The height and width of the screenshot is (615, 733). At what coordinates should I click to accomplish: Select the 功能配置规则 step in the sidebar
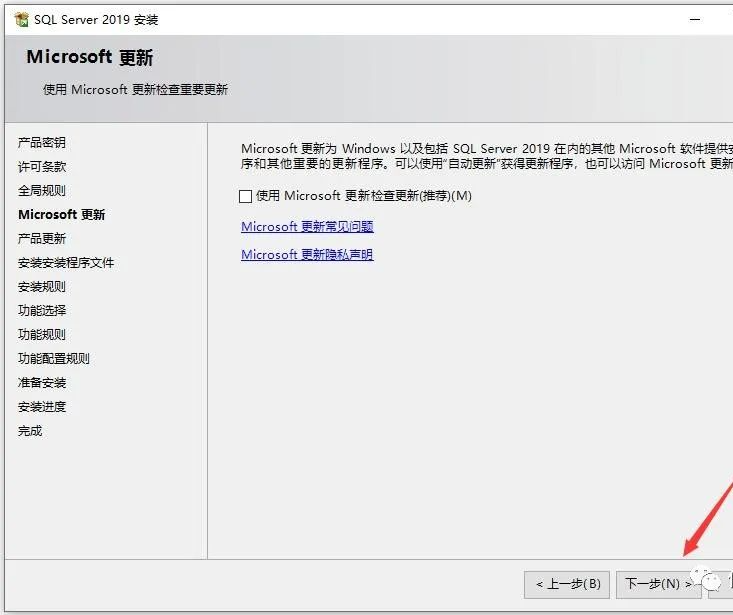[54, 358]
